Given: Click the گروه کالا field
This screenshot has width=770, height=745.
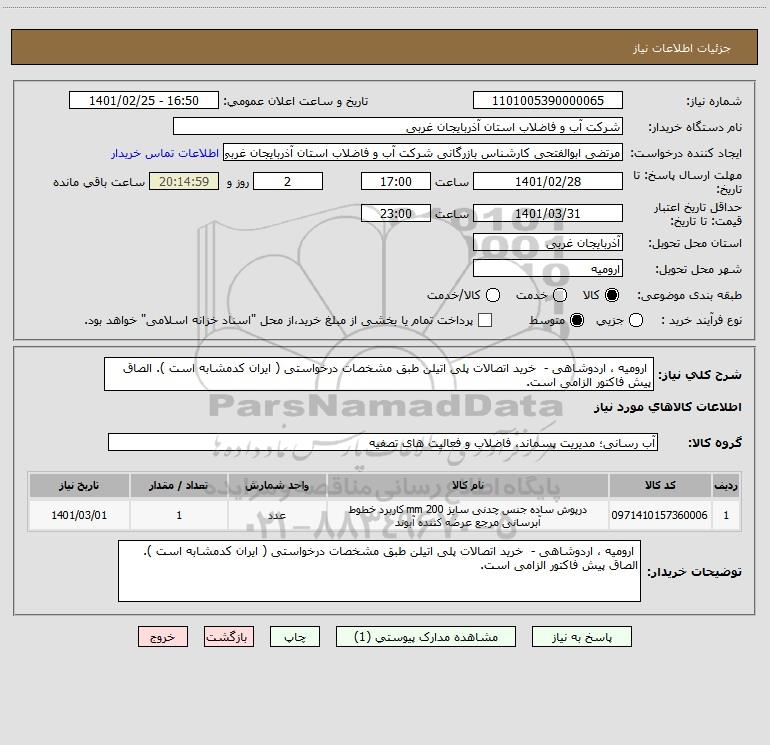Looking at the screenshot, I should (x=383, y=442).
